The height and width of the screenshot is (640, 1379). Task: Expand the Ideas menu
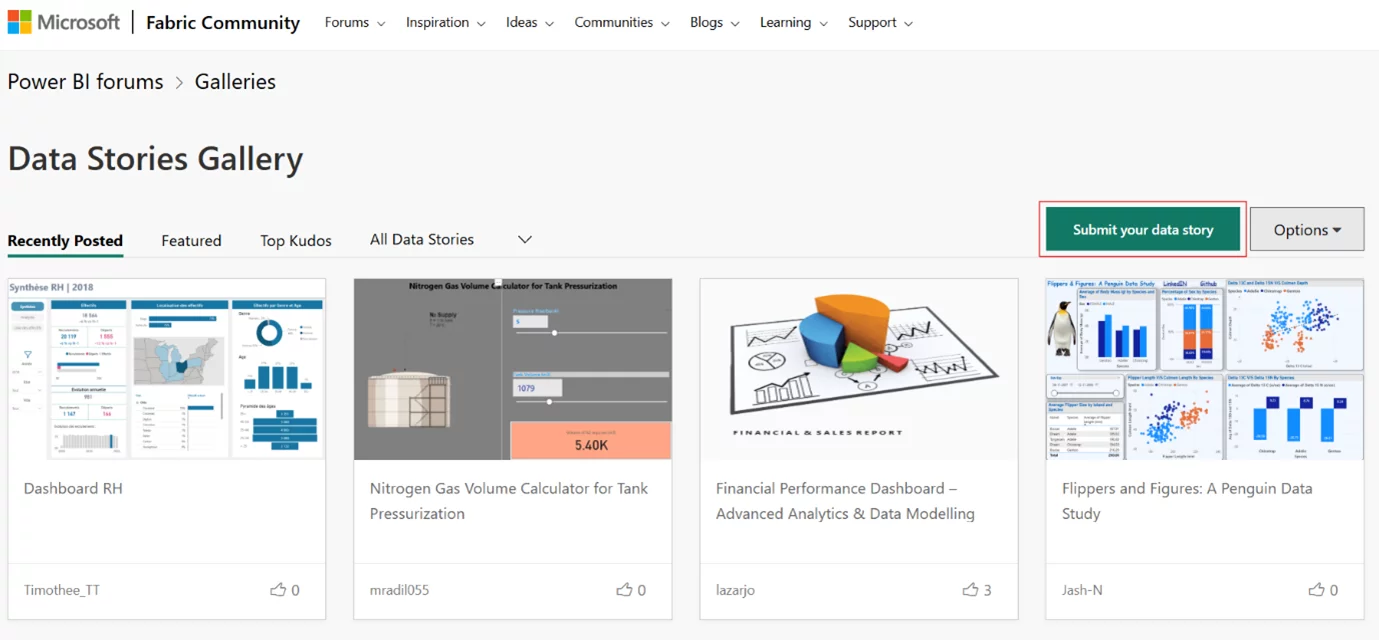point(530,22)
